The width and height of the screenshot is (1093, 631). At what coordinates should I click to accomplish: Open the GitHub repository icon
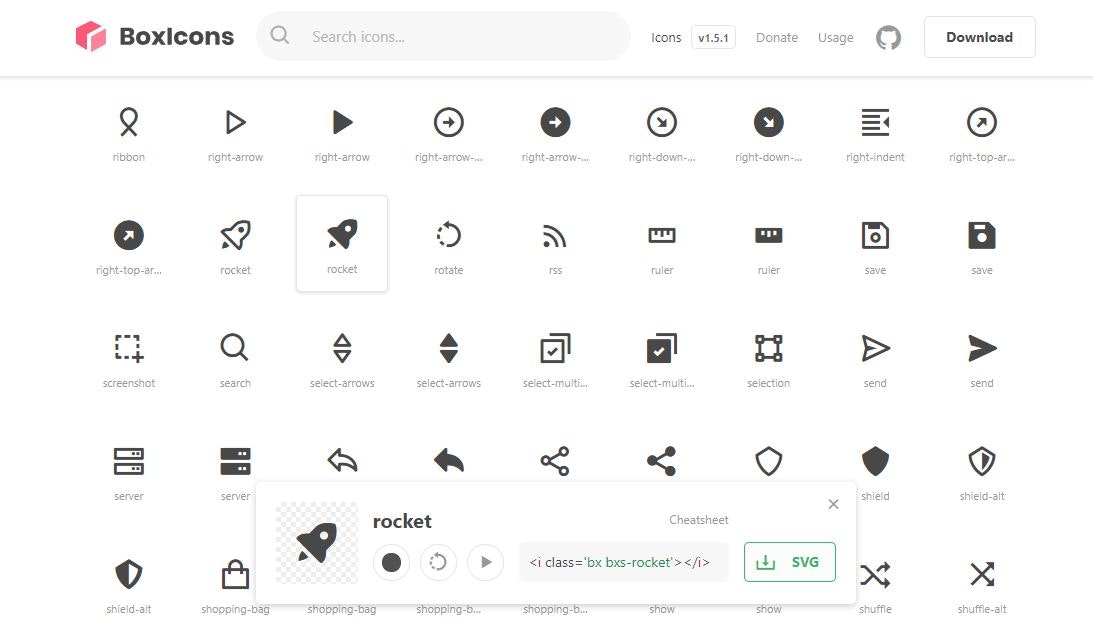pyautogui.click(x=888, y=37)
